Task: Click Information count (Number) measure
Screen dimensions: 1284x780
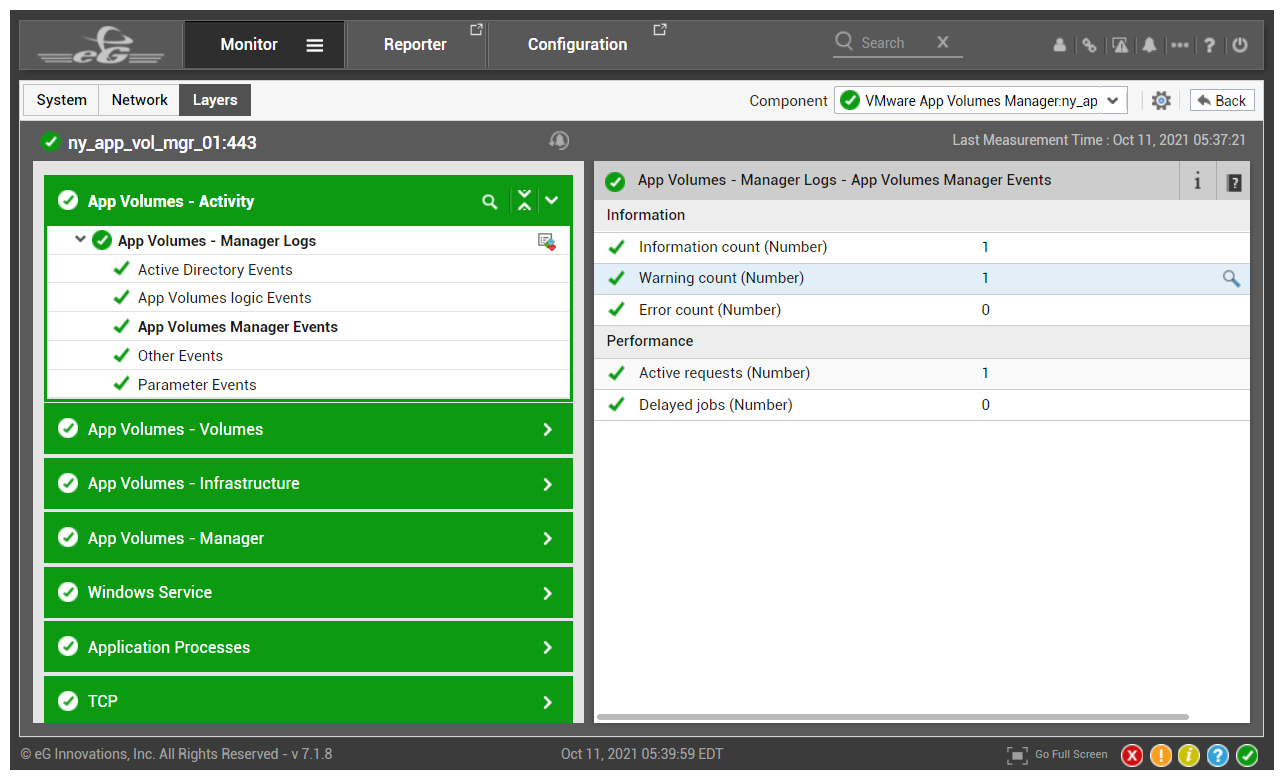Action: click(x=733, y=247)
